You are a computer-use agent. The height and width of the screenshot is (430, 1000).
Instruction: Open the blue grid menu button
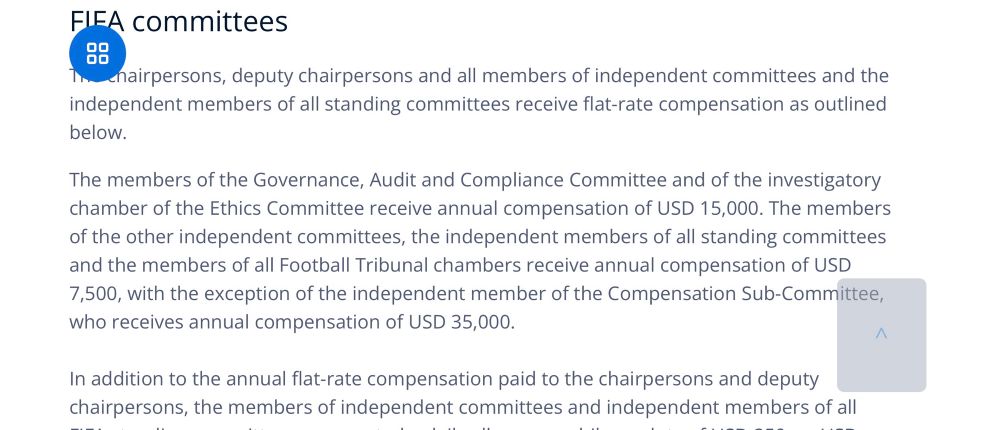(97, 54)
